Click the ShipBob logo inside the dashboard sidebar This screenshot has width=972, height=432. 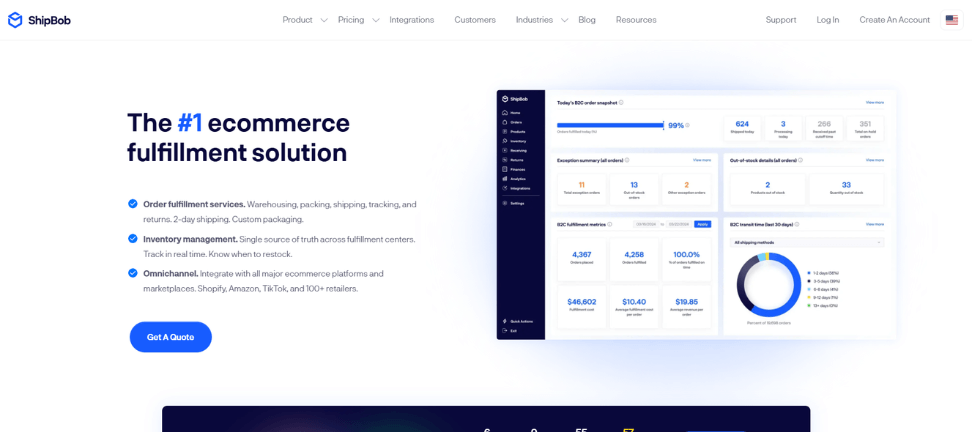coord(514,99)
